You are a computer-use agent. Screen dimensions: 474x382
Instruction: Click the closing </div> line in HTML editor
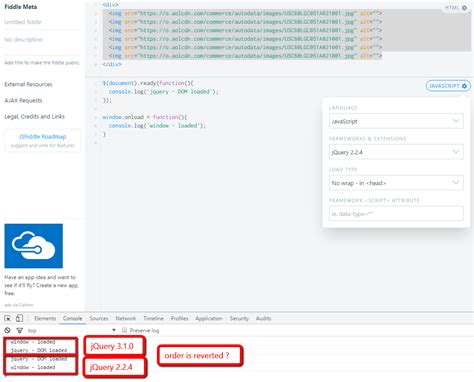(x=112, y=64)
